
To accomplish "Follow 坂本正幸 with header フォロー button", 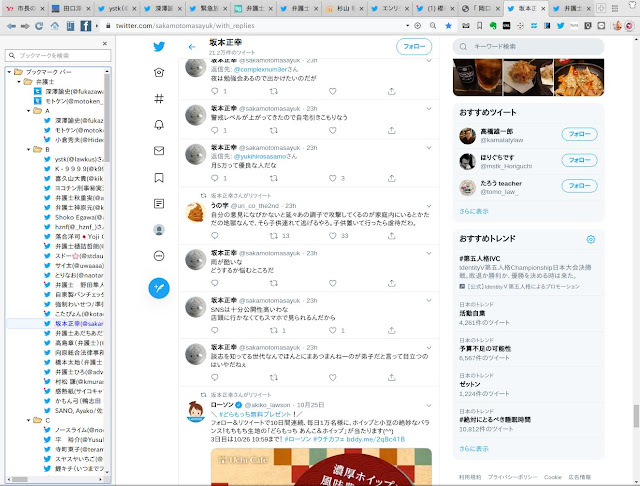I will tap(414, 47).
